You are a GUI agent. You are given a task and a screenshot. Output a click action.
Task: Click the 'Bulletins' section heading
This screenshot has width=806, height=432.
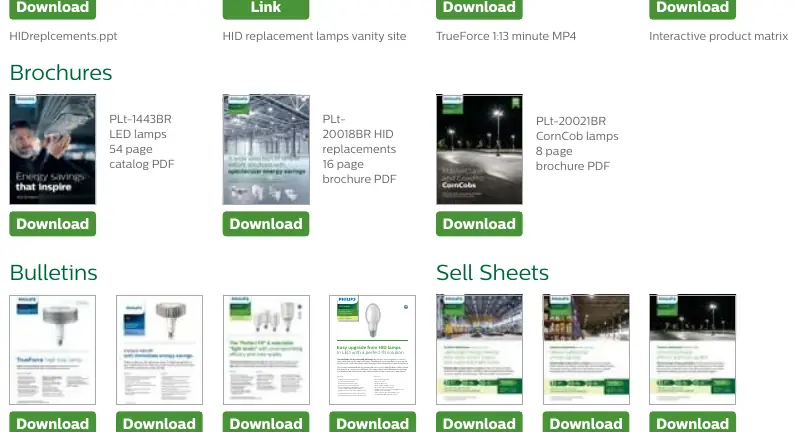(53, 273)
